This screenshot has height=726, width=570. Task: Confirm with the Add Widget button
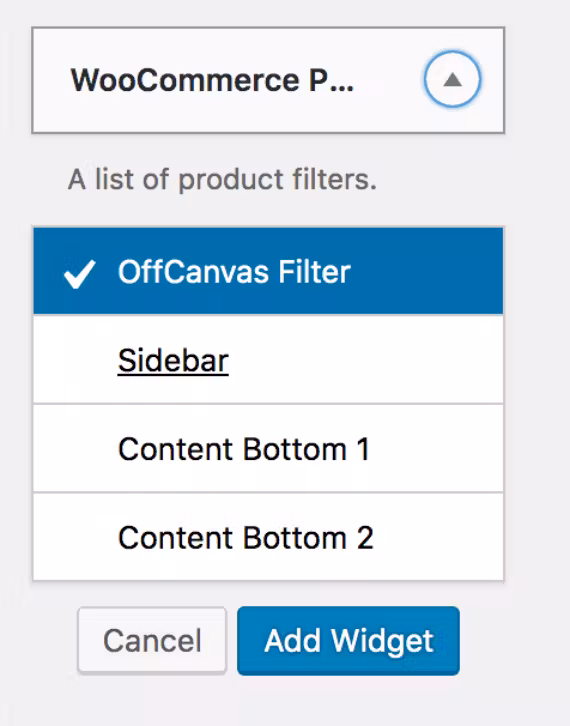[x=348, y=640]
